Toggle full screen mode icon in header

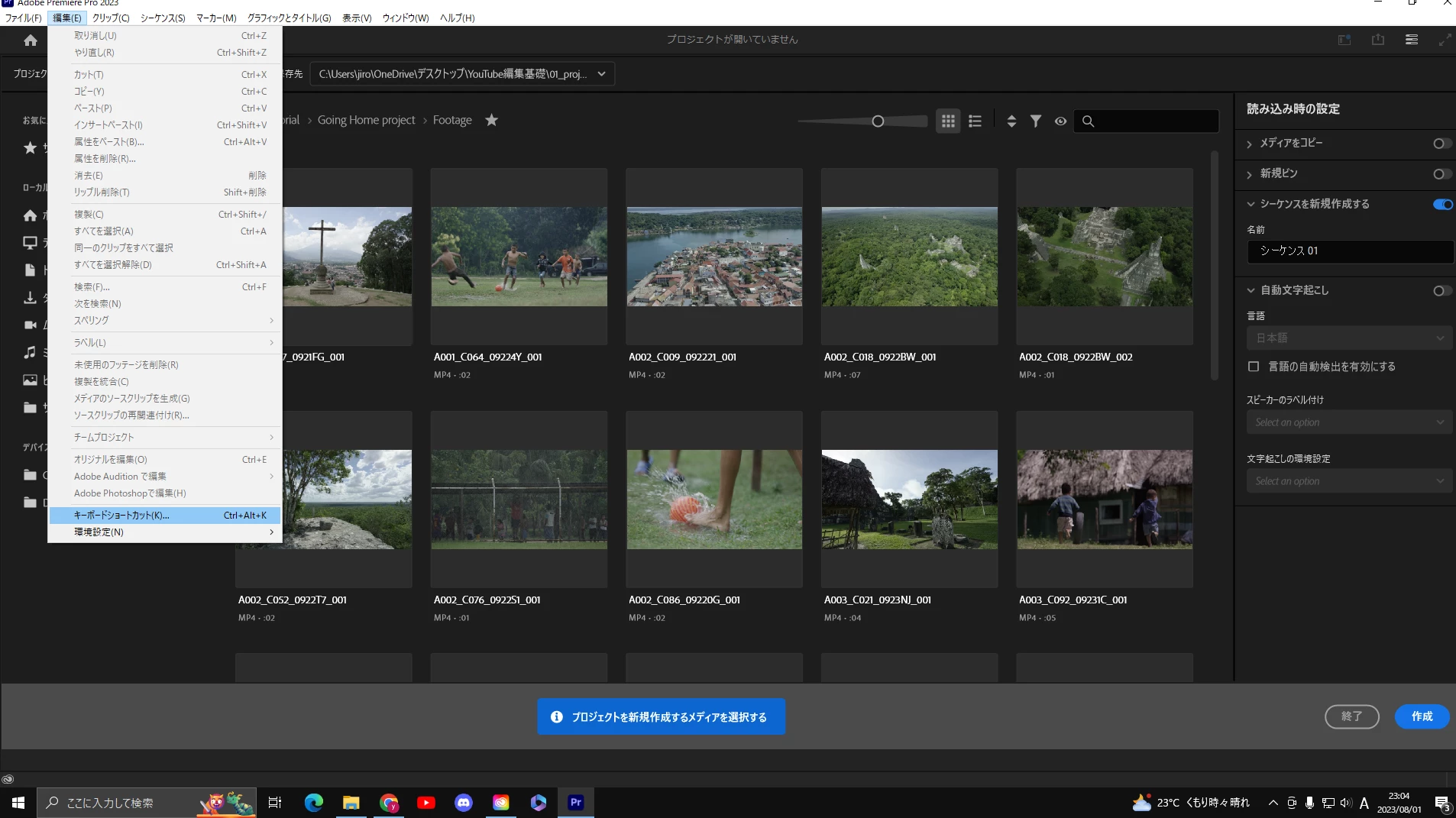[1445, 40]
